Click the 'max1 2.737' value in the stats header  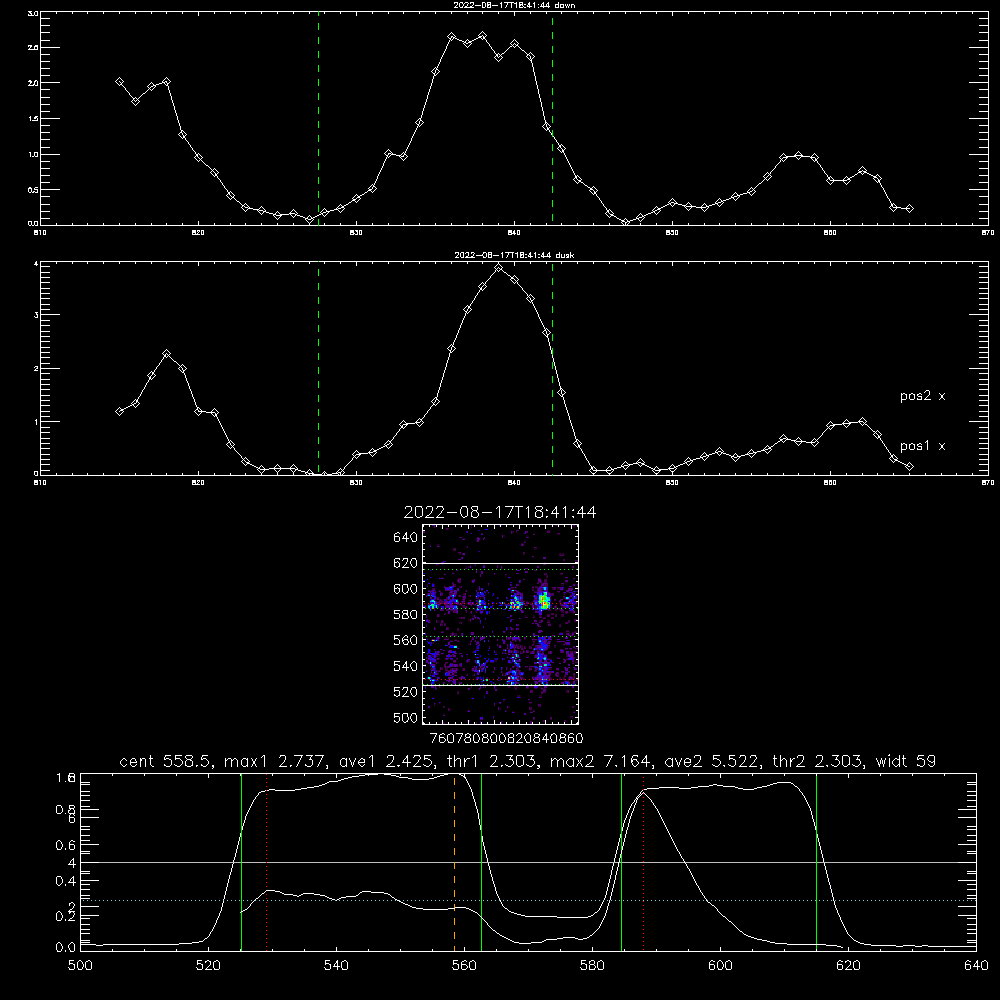coord(273,761)
